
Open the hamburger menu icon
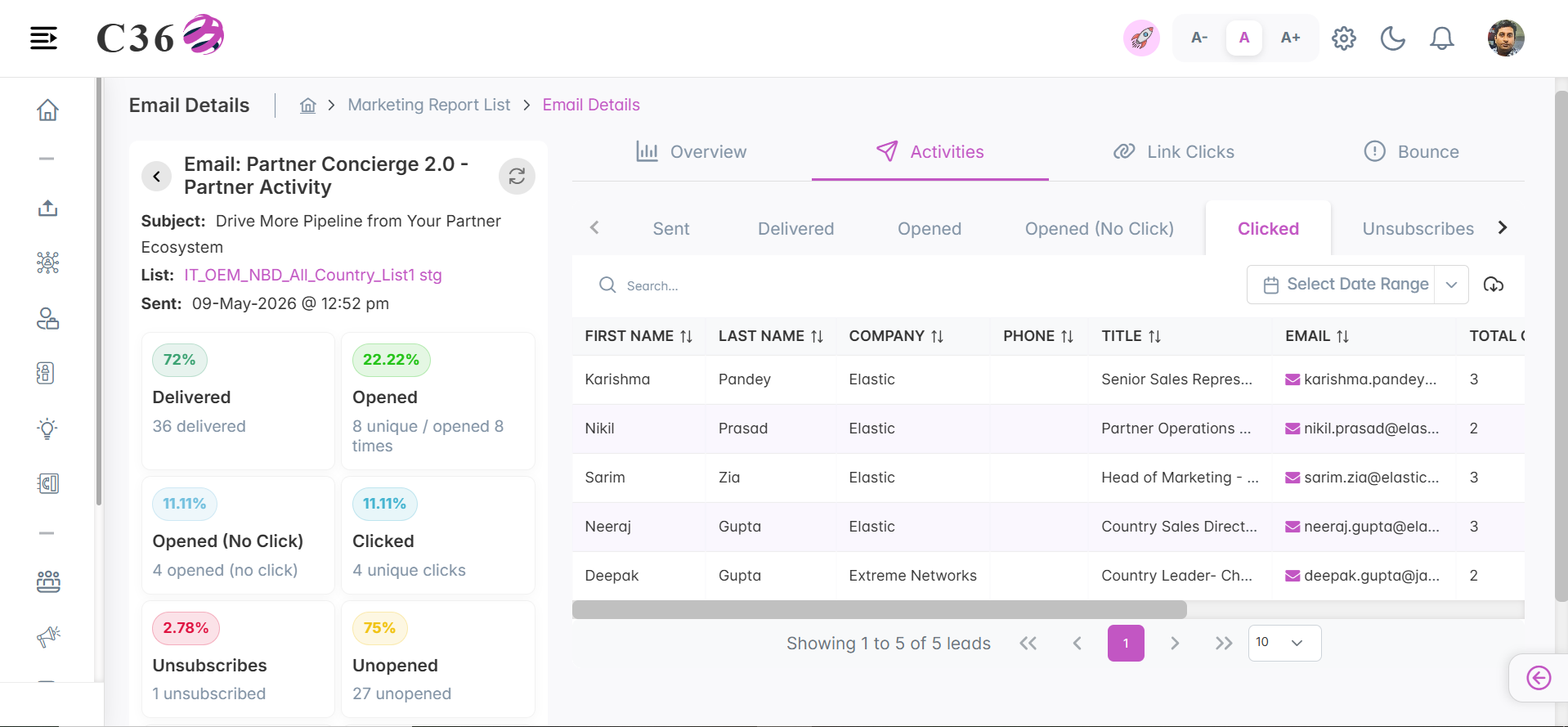pos(43,38)
